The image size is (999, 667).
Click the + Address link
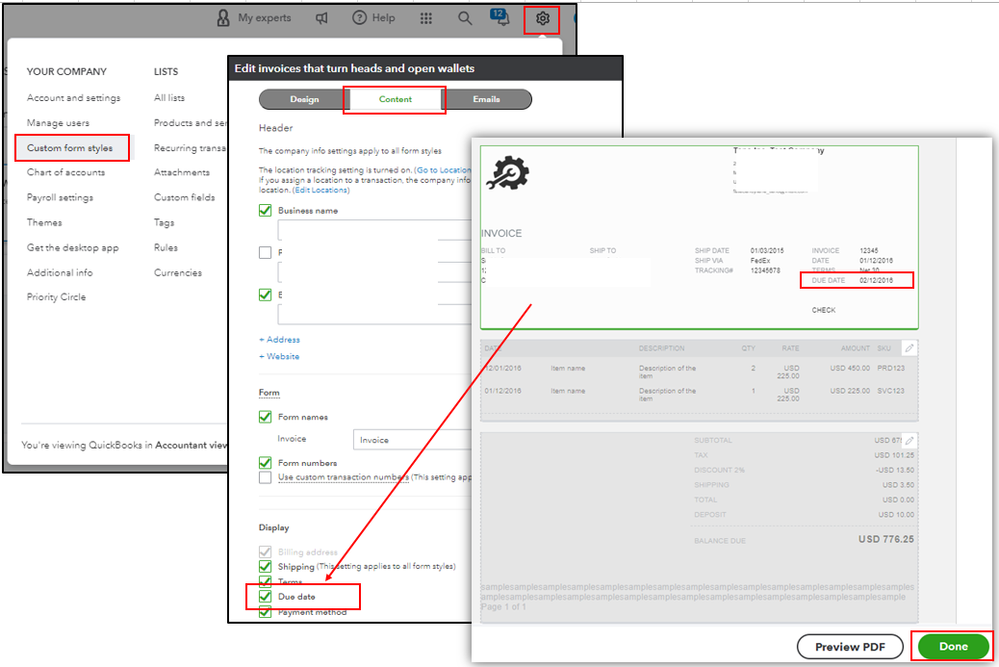click(x=279, y=340)
